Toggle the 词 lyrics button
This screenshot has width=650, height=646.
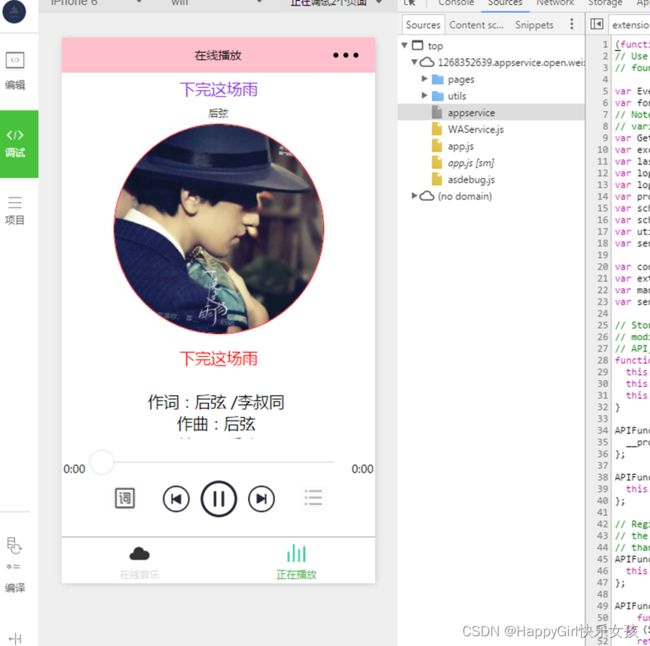(x=124, y=498)
